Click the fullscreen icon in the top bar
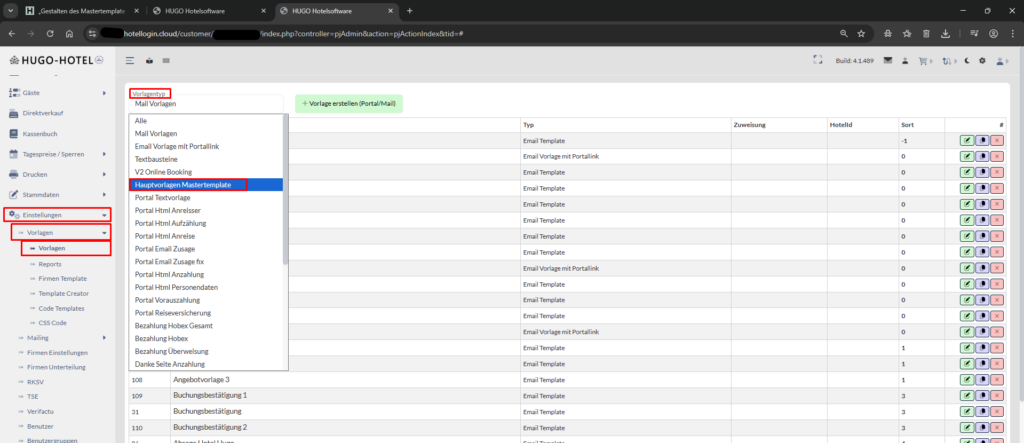 (820, 61)
